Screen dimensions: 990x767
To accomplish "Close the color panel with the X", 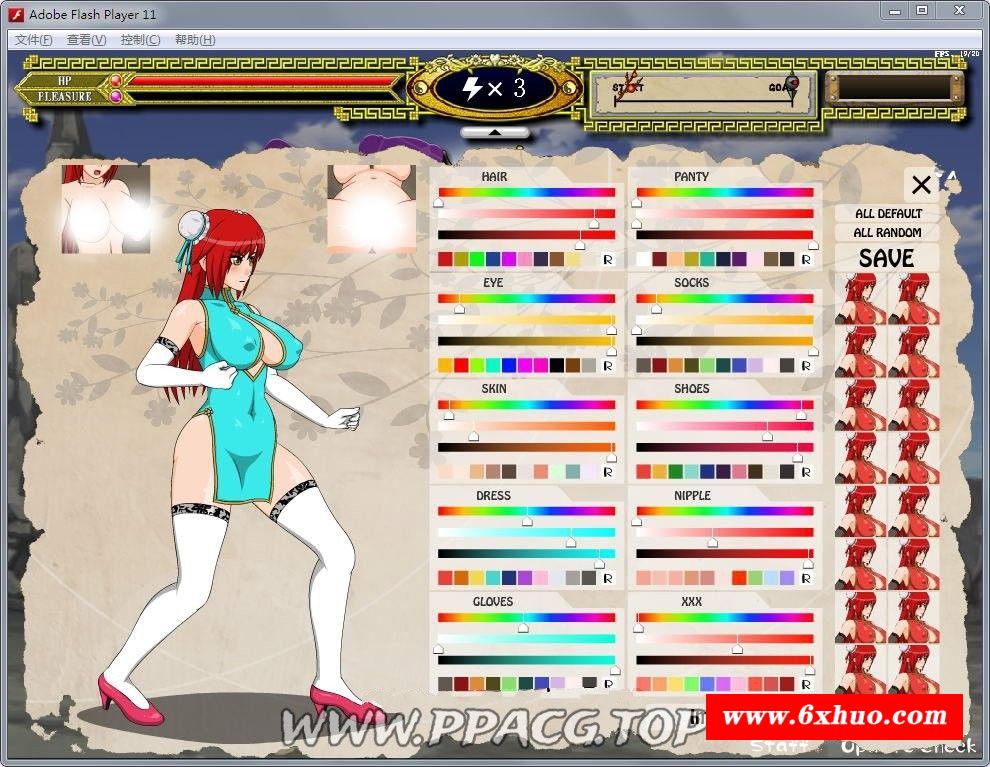I will point(921,185).
